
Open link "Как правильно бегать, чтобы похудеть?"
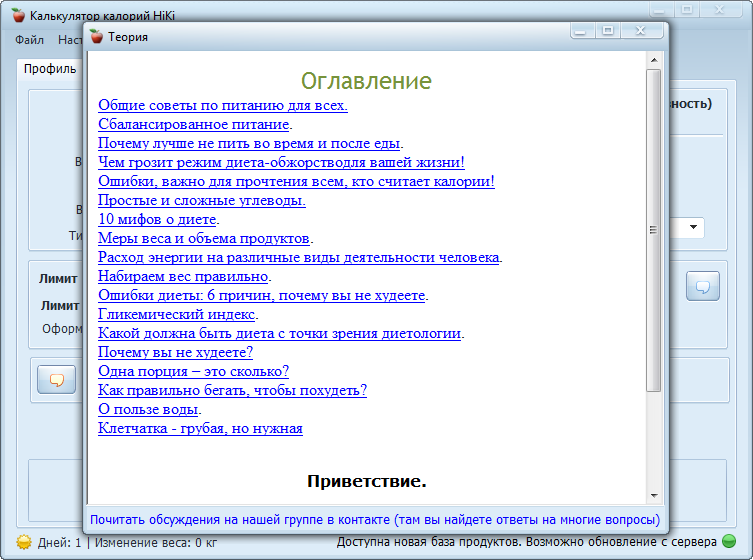(x=232, y=390)
